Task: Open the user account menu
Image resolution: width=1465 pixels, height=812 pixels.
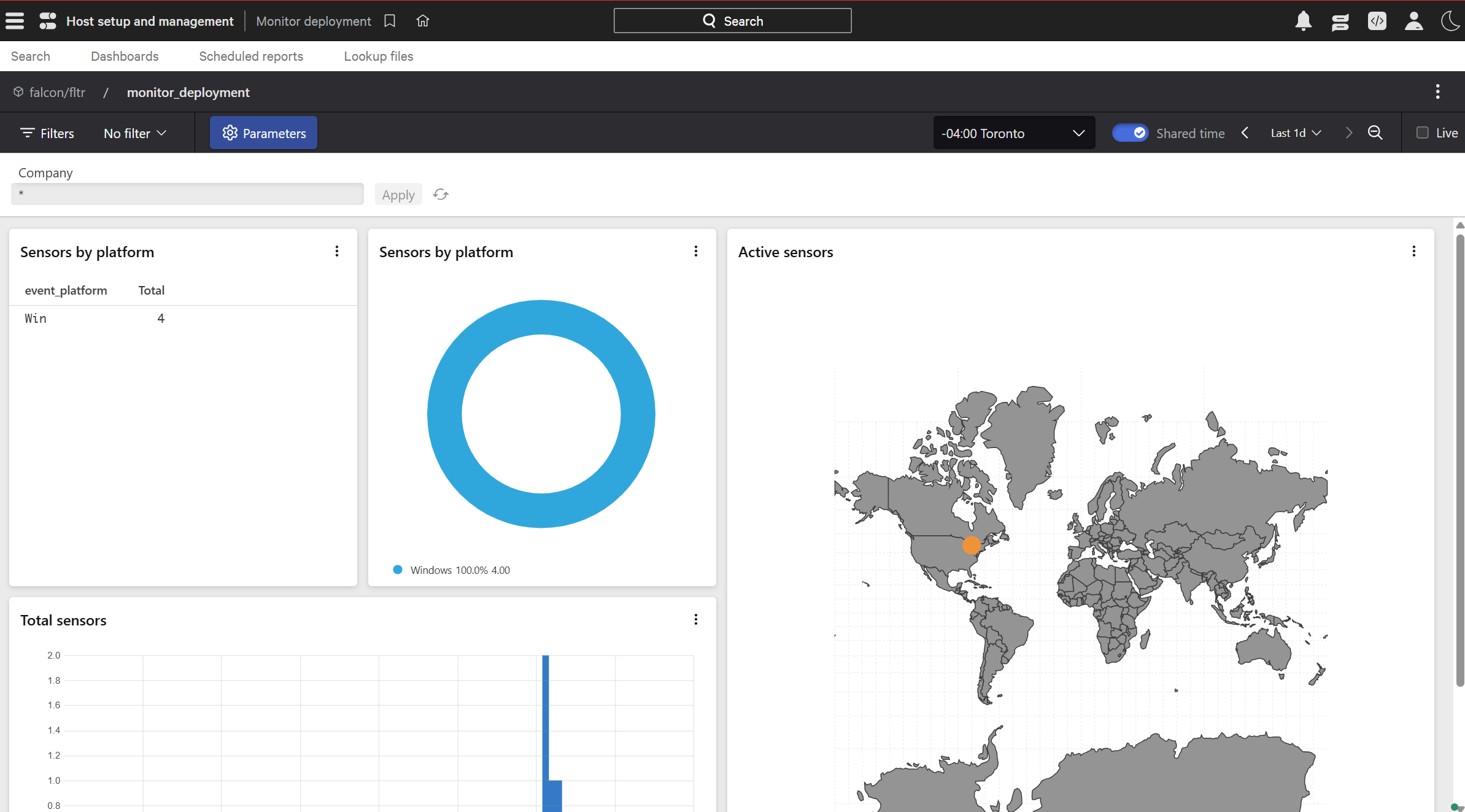Action: tap(1414, 21)
